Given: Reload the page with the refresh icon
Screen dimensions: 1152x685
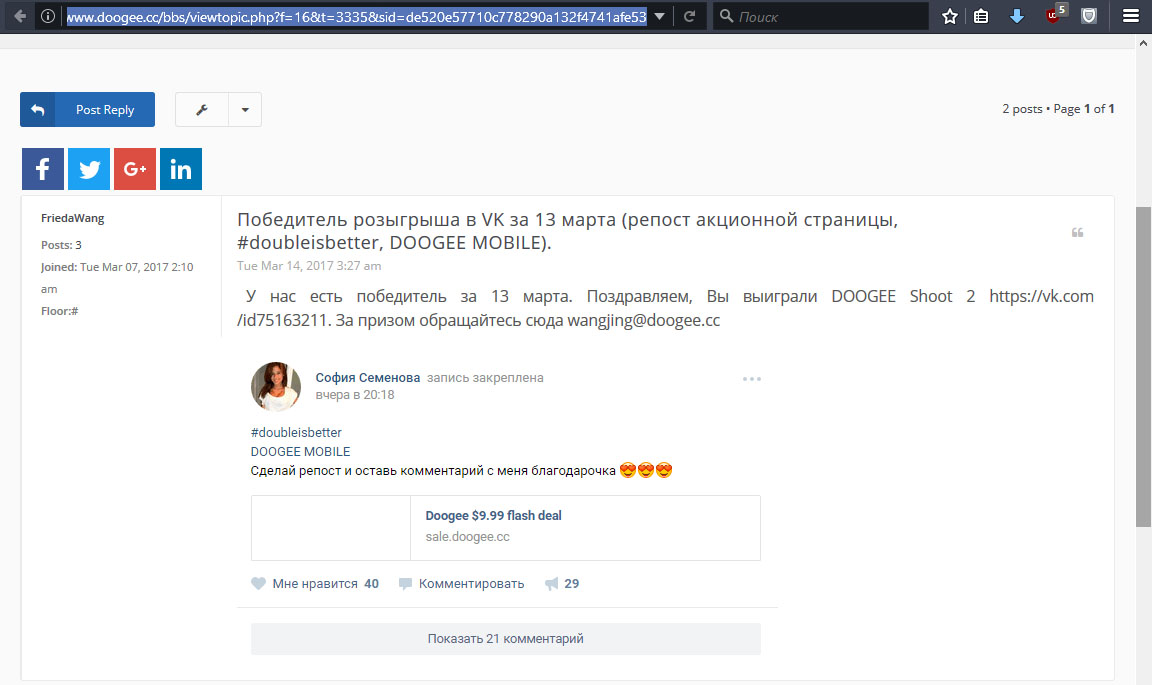Looking at the screenshot, I should 689,16.
